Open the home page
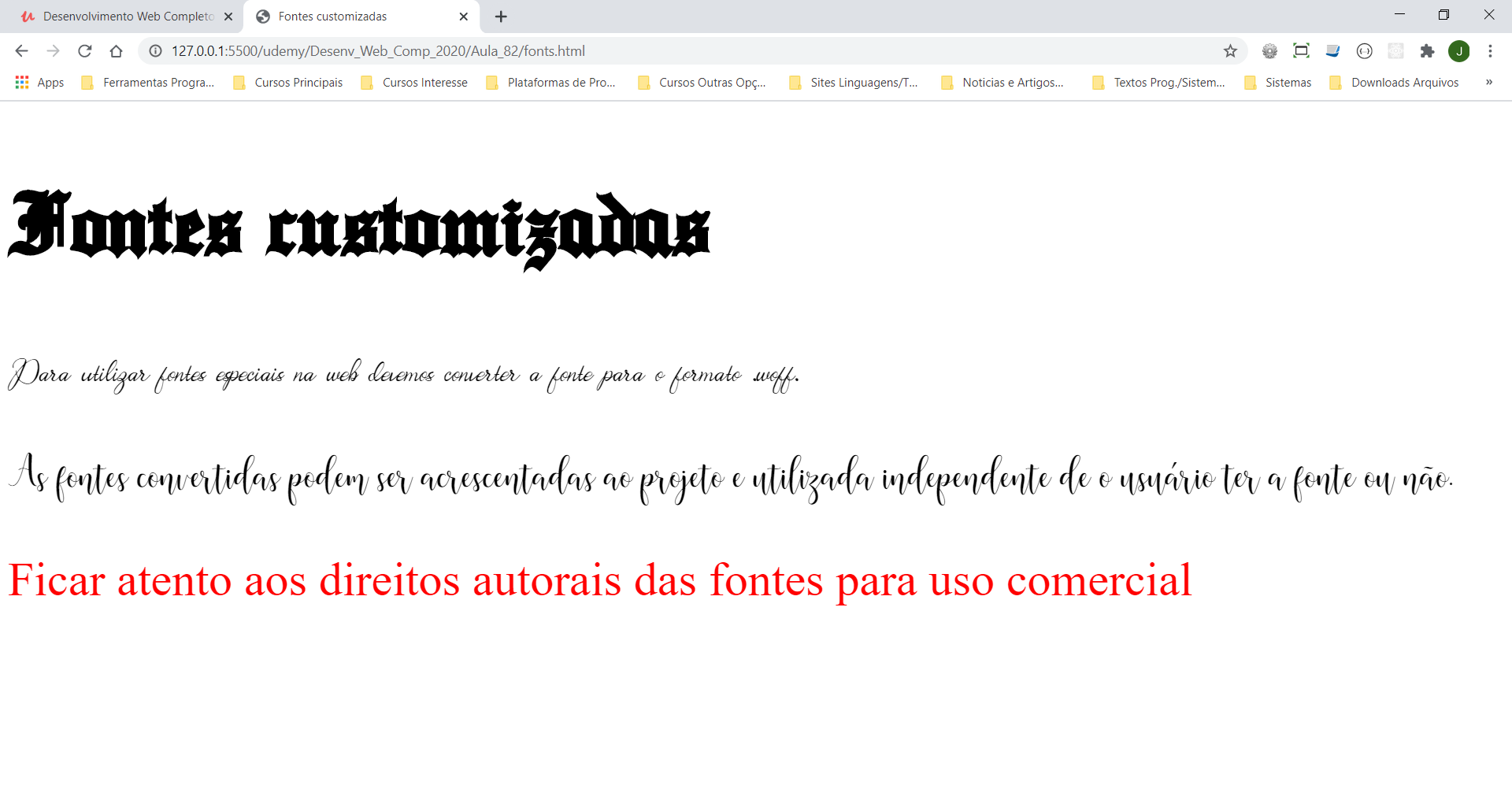This screenshot has width=1512, height=811. tap(116, 51)
